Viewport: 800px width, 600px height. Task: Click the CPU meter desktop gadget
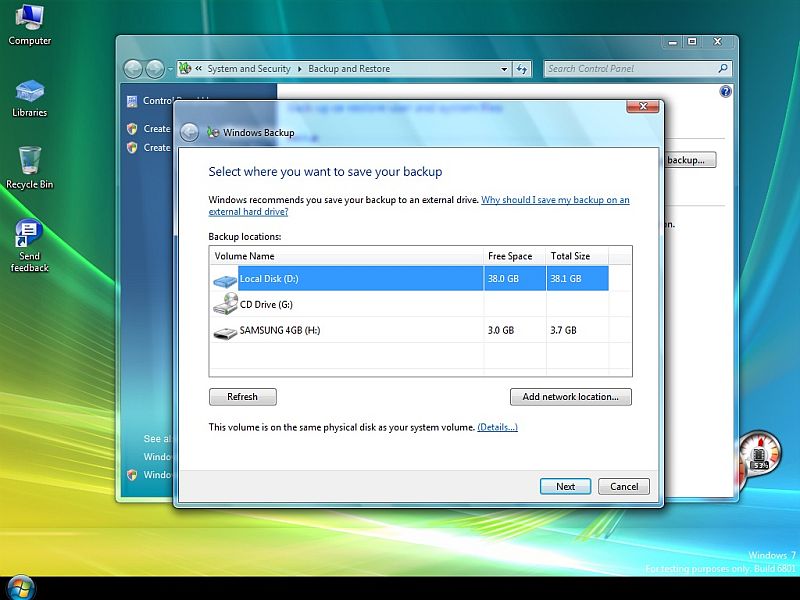click(760, 454)
